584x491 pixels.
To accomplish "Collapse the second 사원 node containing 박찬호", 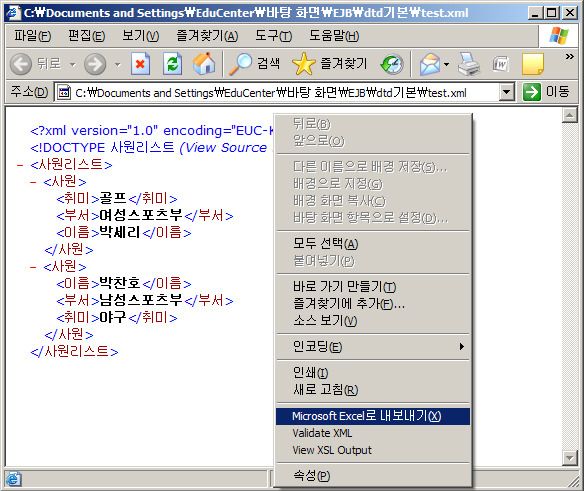I will coord(33,267).
